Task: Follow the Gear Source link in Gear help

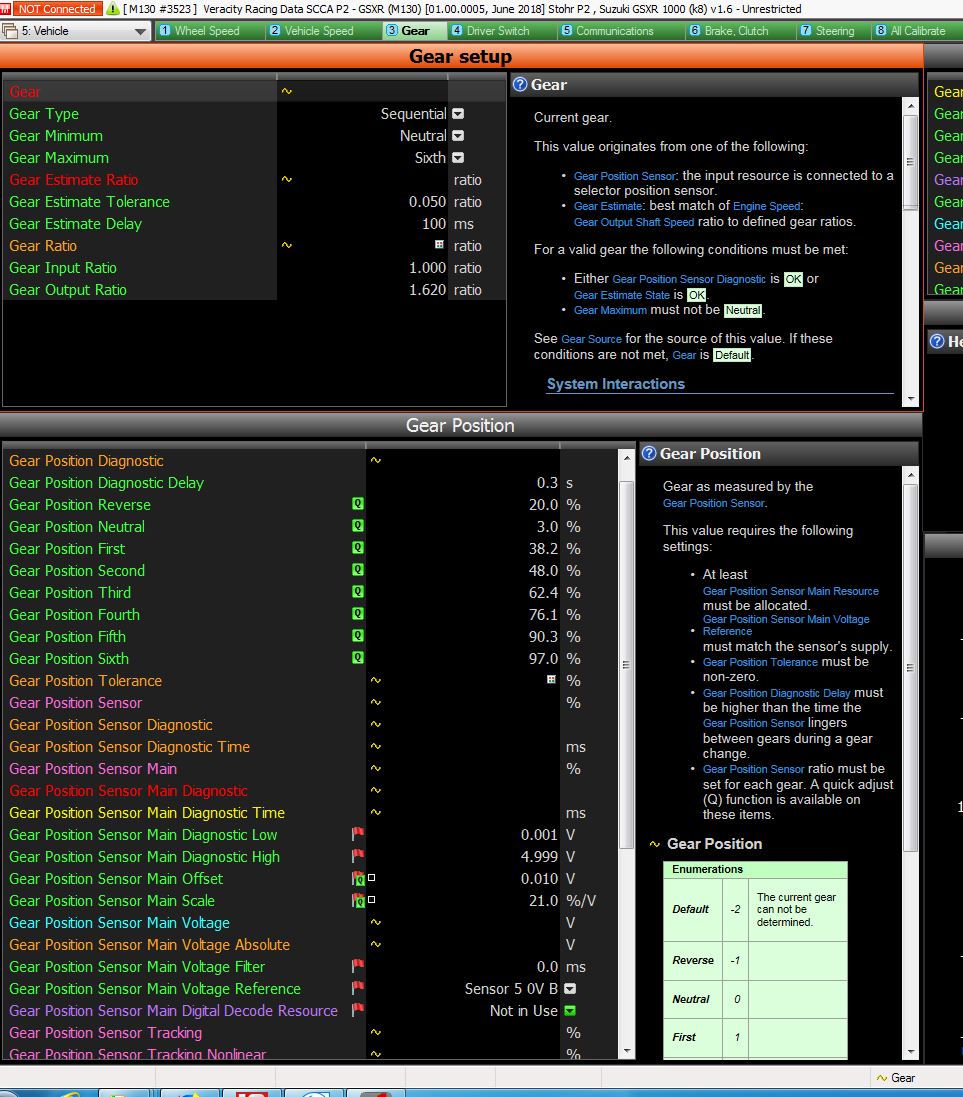Action: 591,339
